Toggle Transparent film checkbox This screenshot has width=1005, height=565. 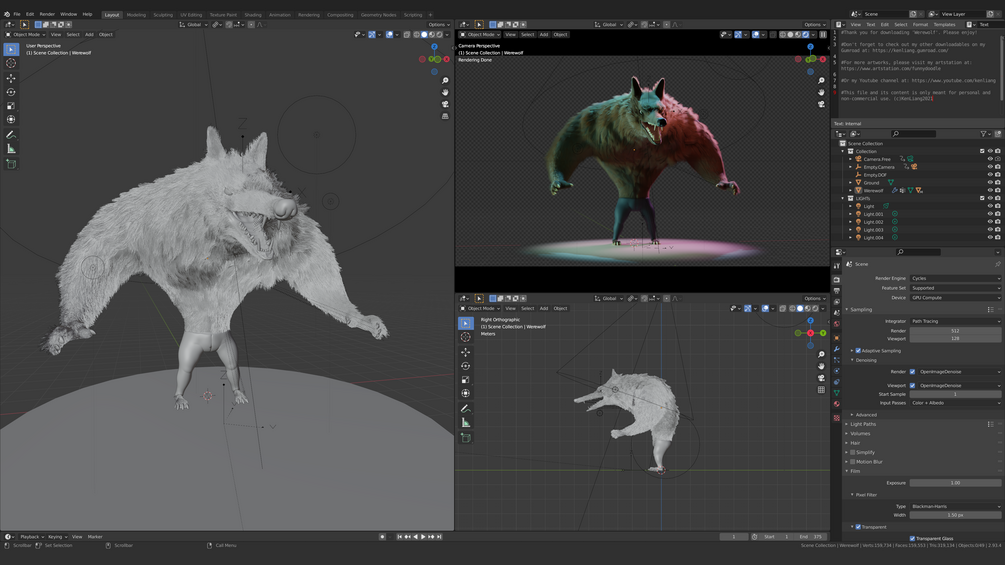pos(858,527)
